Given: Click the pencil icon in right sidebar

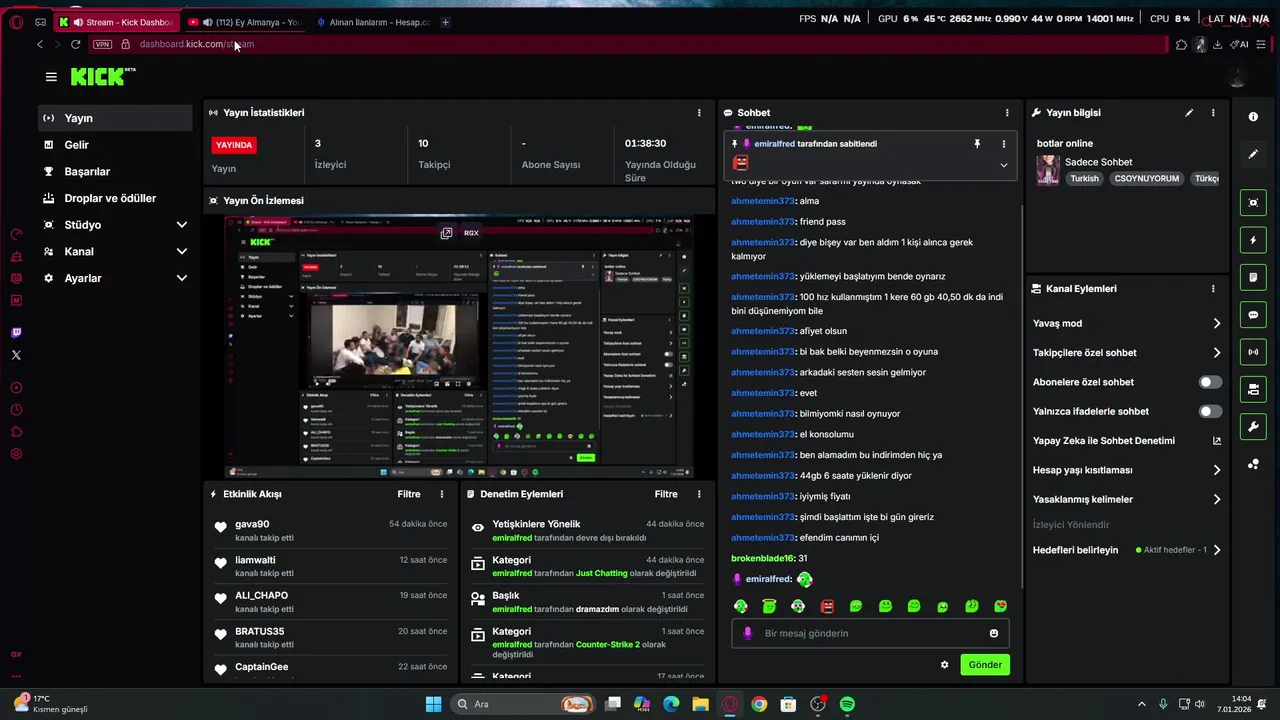Looking at the screenshot, I should (x=1253, y=154).
